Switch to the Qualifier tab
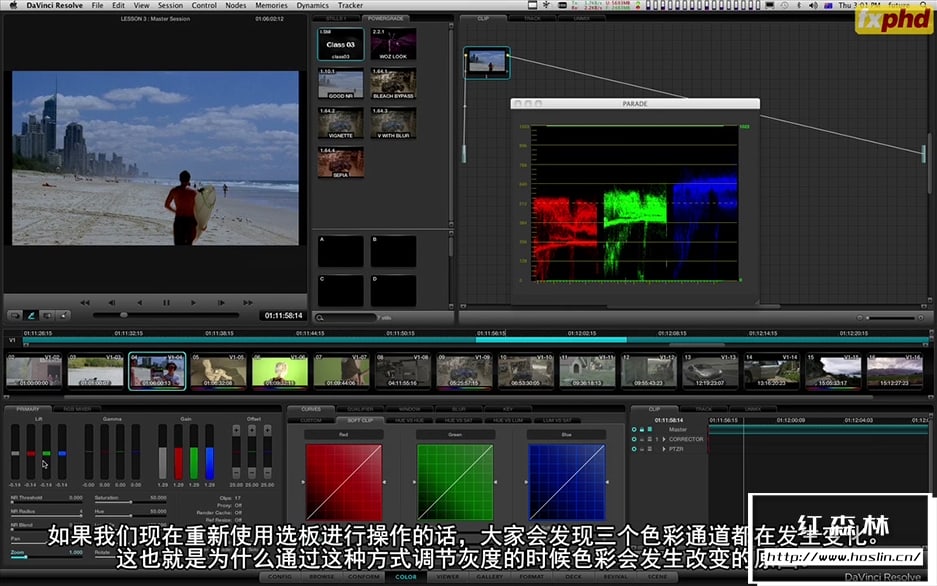The height and width of the screenshot is (586, 937). click(360, 409)
